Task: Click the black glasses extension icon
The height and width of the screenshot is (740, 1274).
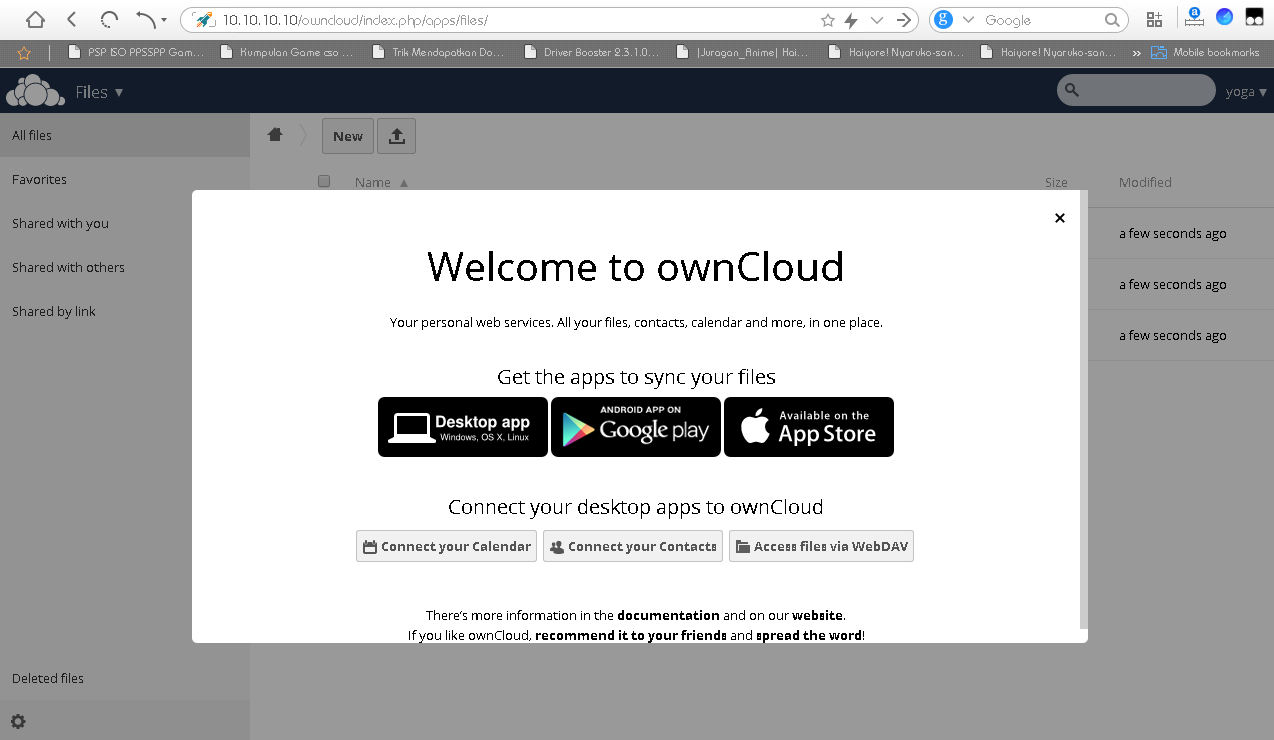Action: click(x=1254, y=17)
